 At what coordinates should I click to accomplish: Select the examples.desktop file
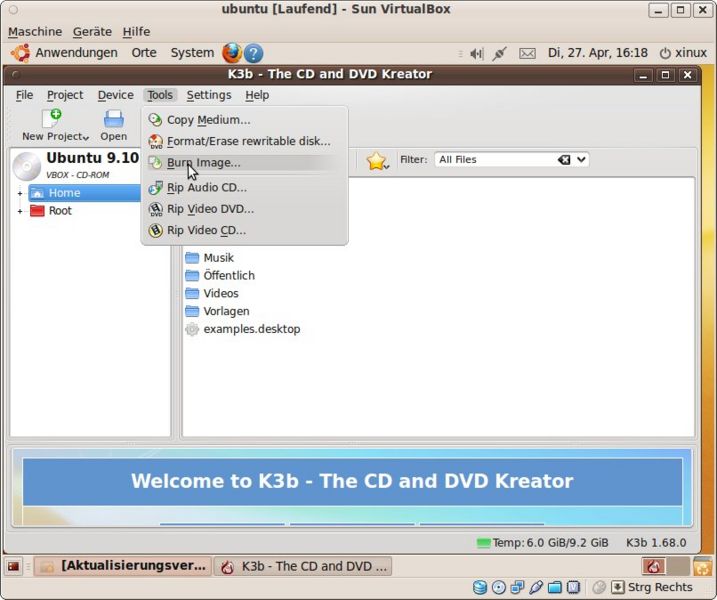tap(251, 329)
